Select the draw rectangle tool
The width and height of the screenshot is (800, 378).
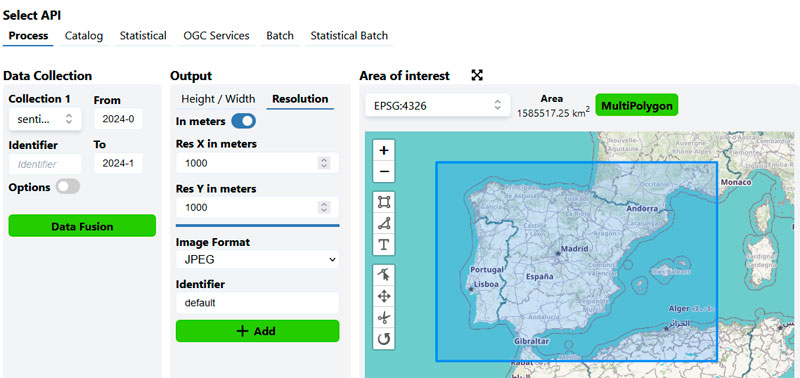(x=384, y=203)
